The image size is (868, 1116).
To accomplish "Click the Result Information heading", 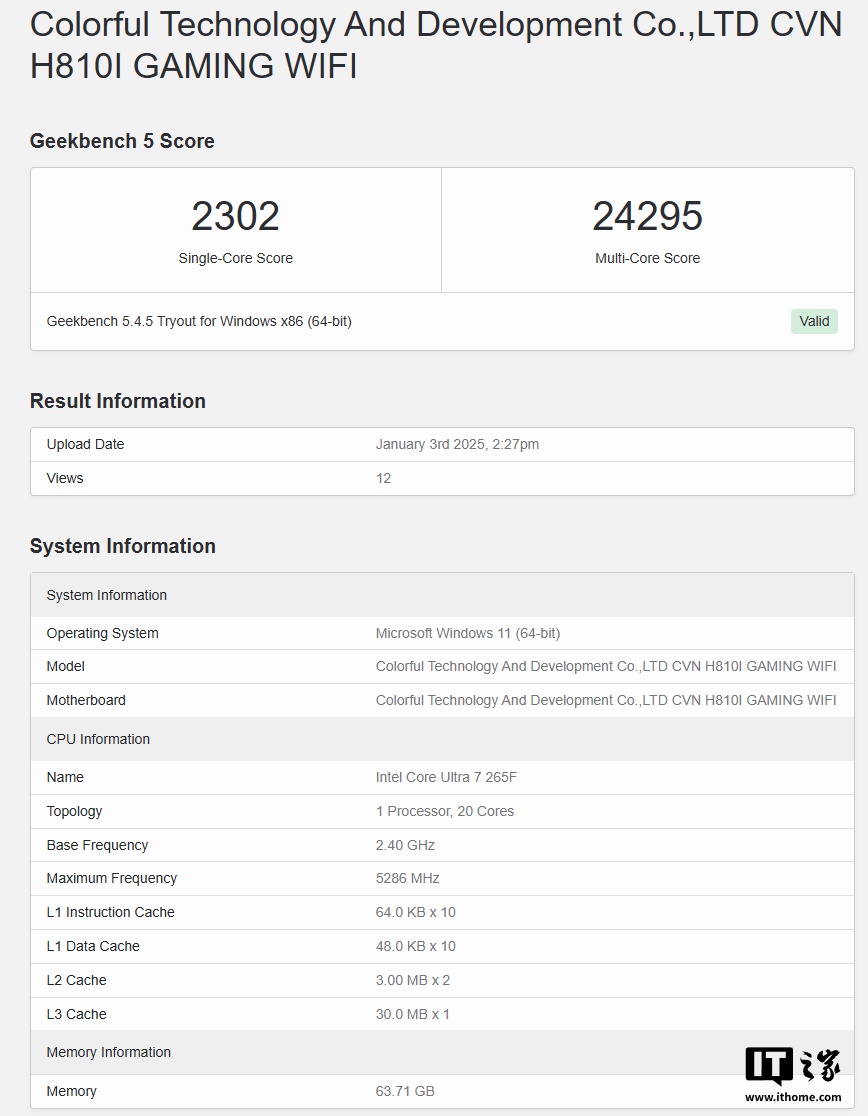I will click(117, 401).
